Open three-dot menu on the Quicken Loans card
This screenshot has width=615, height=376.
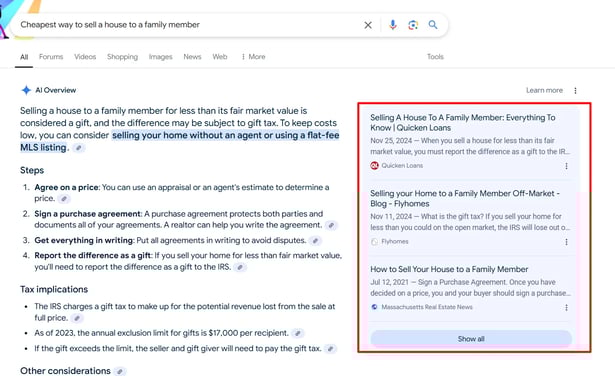click(566, 166)
